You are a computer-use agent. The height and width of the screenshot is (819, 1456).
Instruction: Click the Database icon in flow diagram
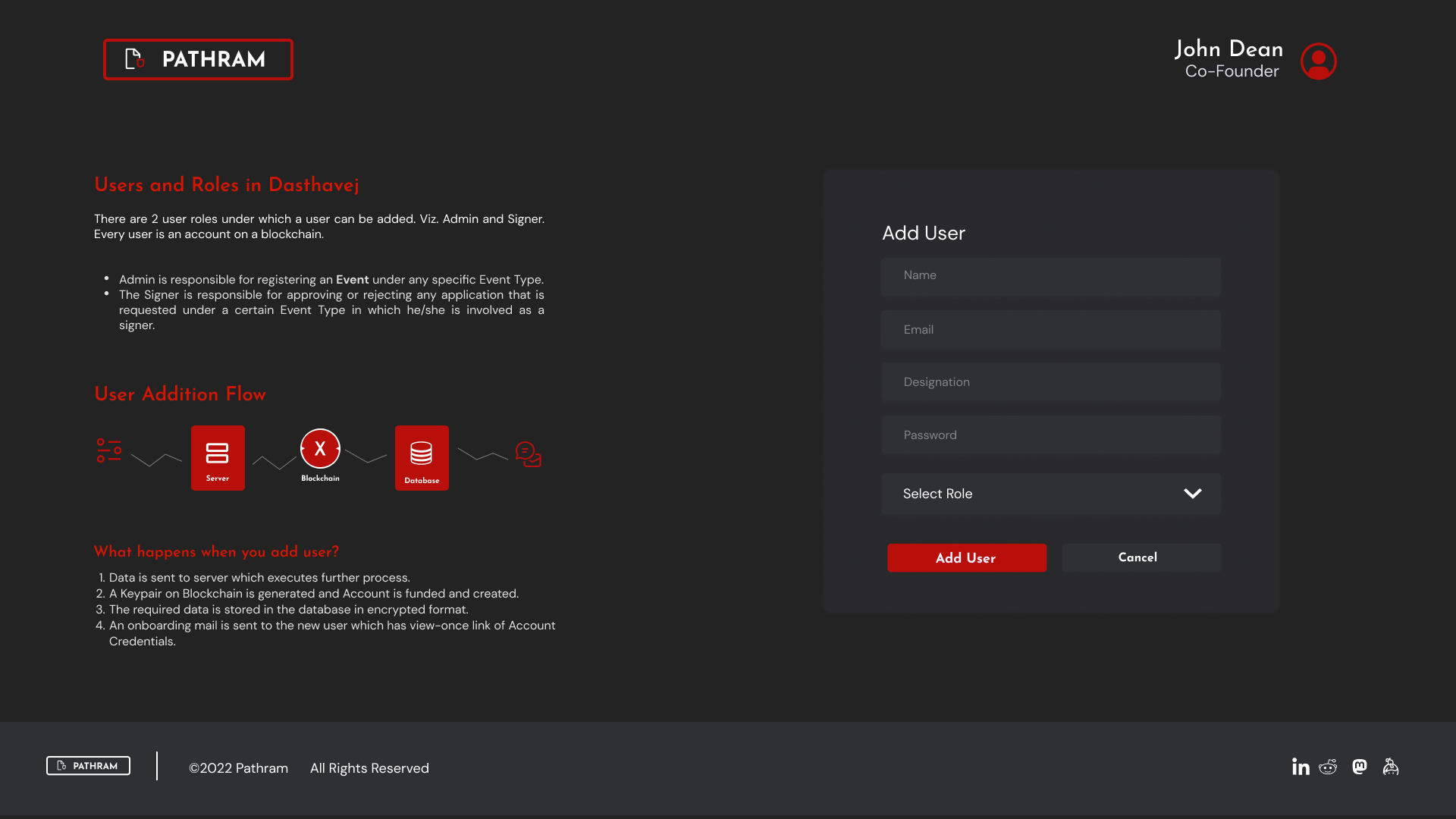pos(422,457)
